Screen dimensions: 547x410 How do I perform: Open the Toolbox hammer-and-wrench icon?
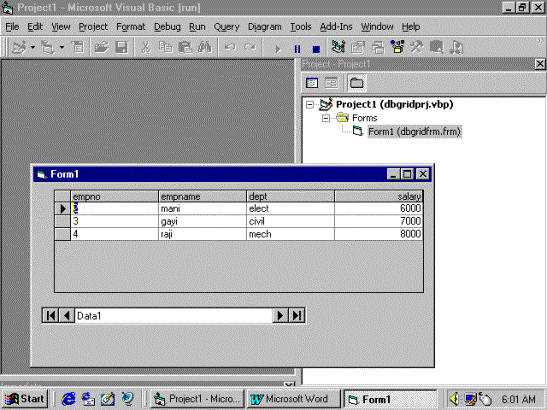pos(417,47)
